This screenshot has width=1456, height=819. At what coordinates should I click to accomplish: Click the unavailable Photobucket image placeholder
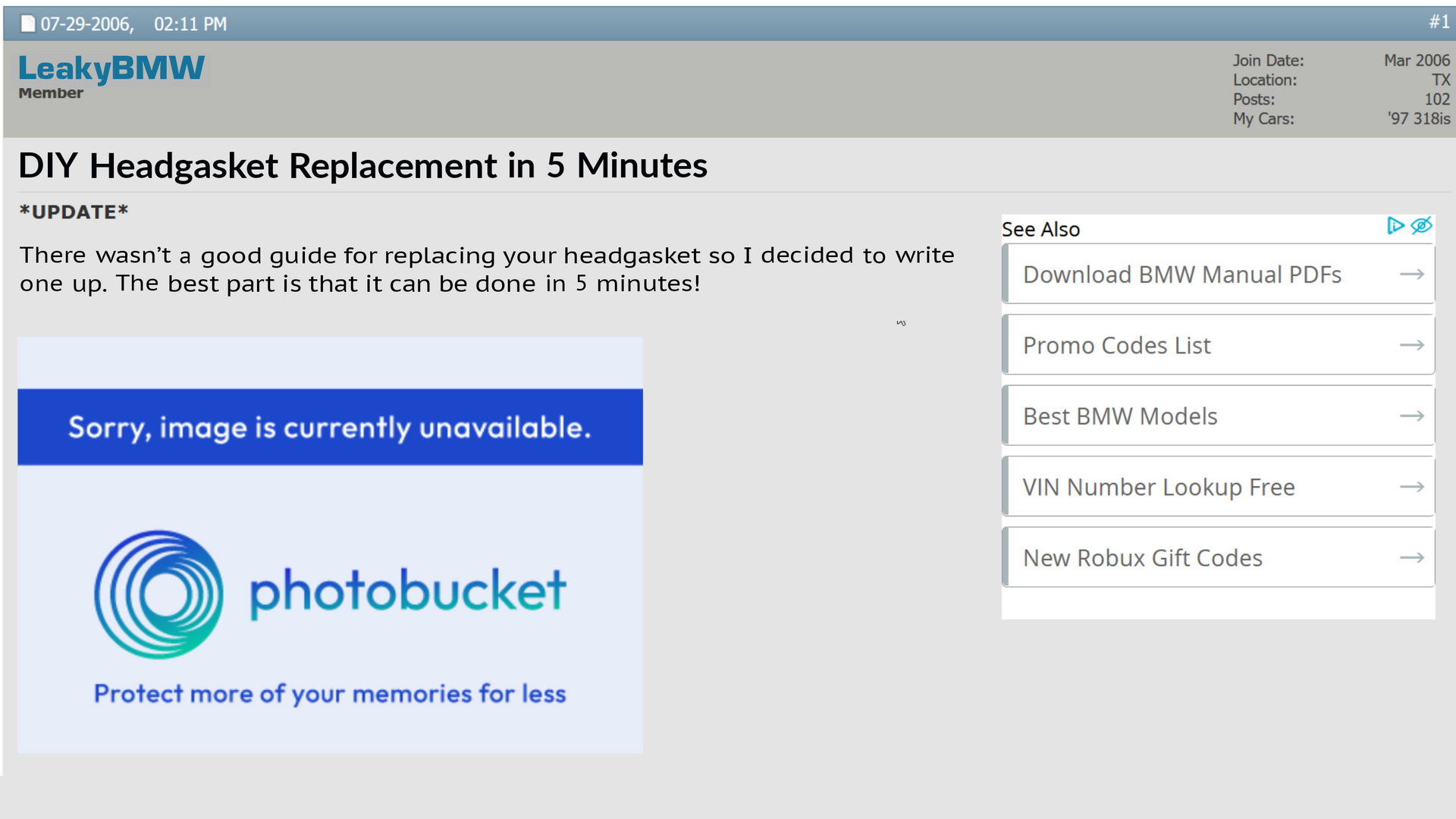pyautogui.click(x=330, y=545)
